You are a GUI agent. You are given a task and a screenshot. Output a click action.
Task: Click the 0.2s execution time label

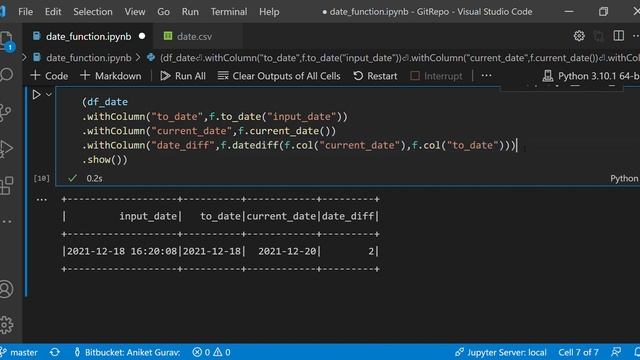click(94, 178)
